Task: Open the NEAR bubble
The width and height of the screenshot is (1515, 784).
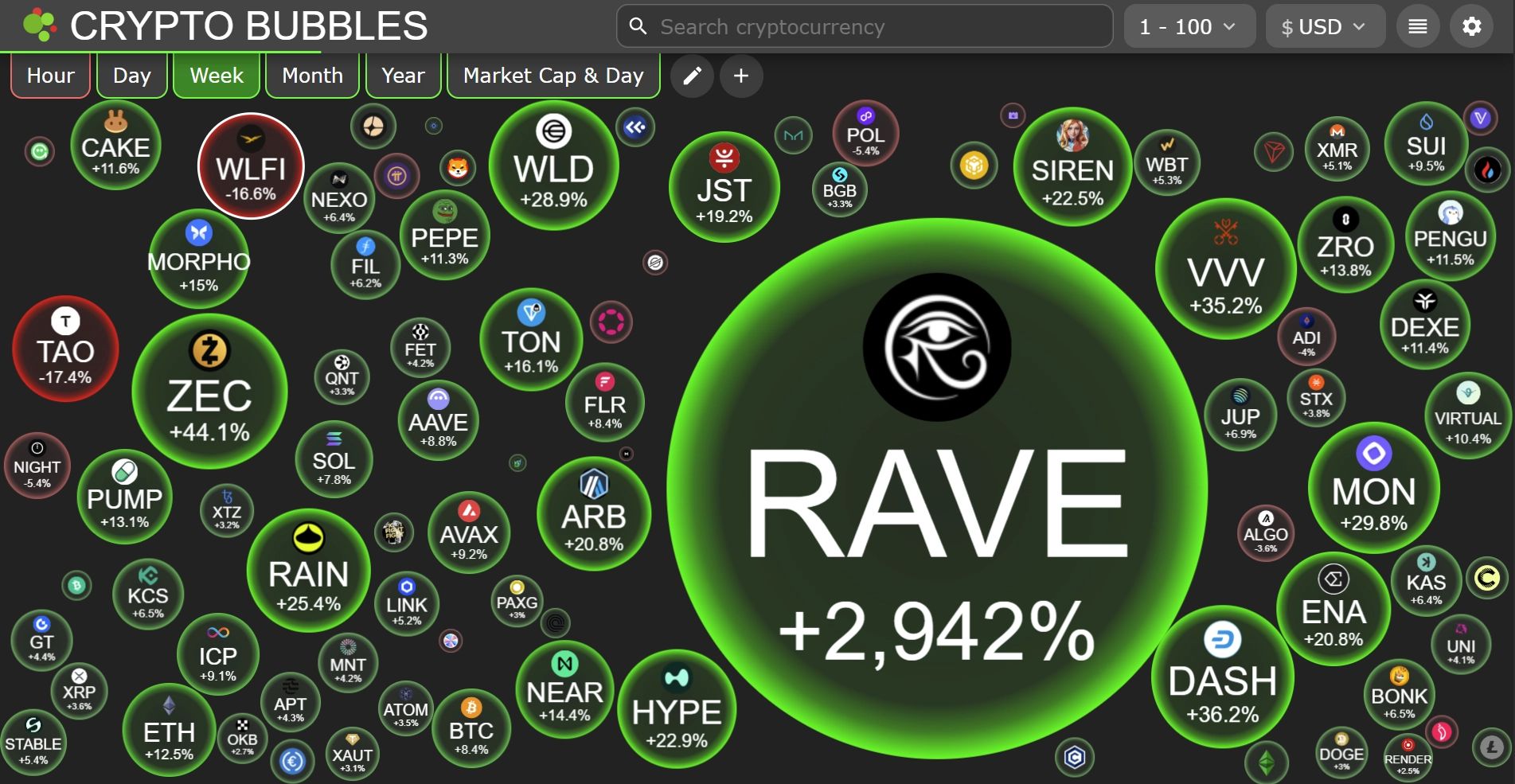Action: click(x=564, y=689)
